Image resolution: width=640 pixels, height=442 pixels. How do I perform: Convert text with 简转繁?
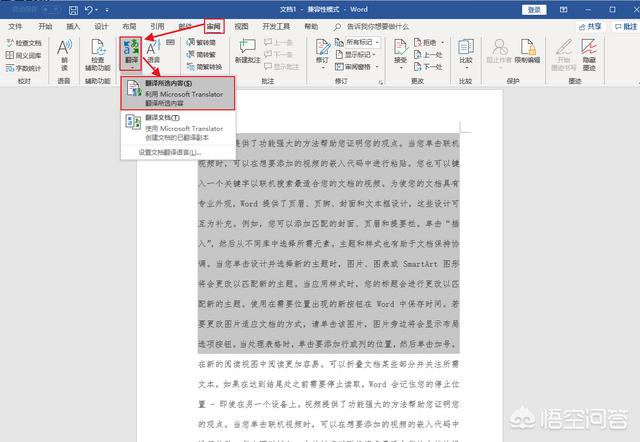(201, 54)
